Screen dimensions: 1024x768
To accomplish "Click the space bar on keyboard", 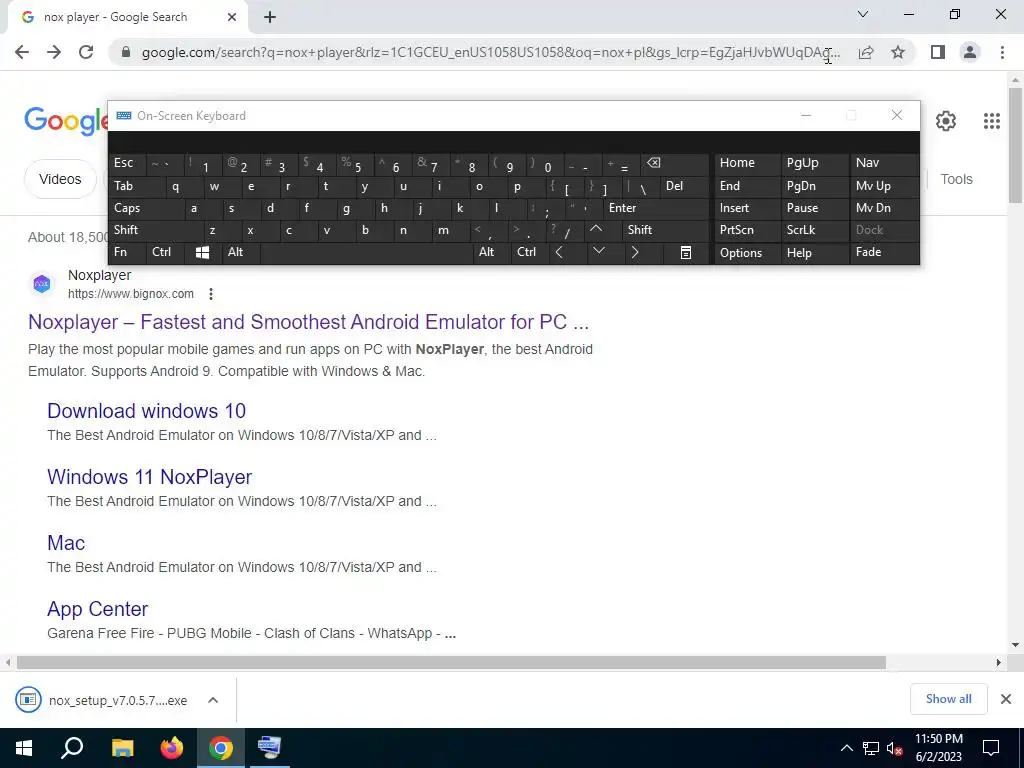I will 367,253.
